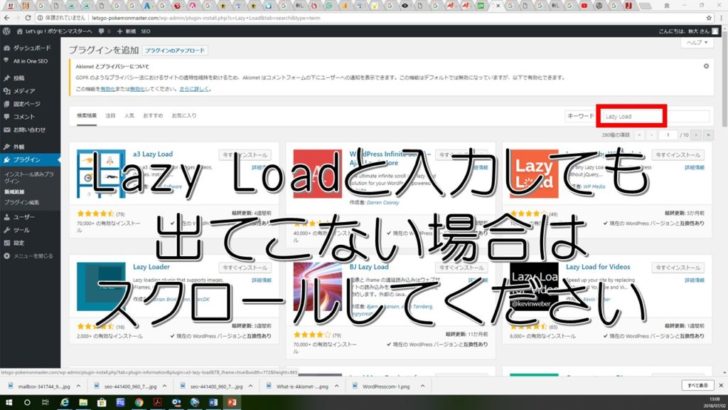Open Word from the taskbar

(213, 403)
